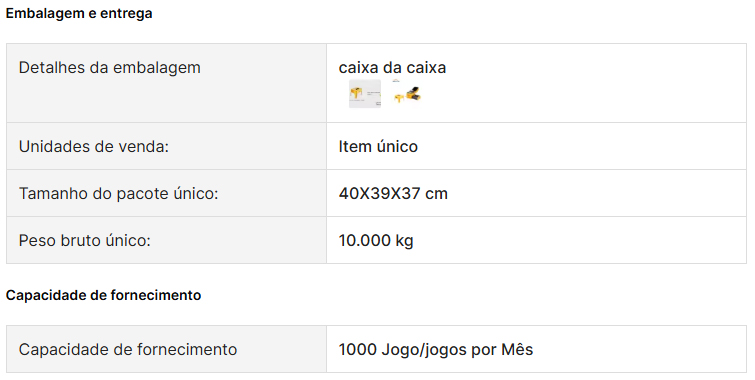Select the 'Detalhes da embalagem' row label
This screenshot has width=755, height=380.
[110, 67]
